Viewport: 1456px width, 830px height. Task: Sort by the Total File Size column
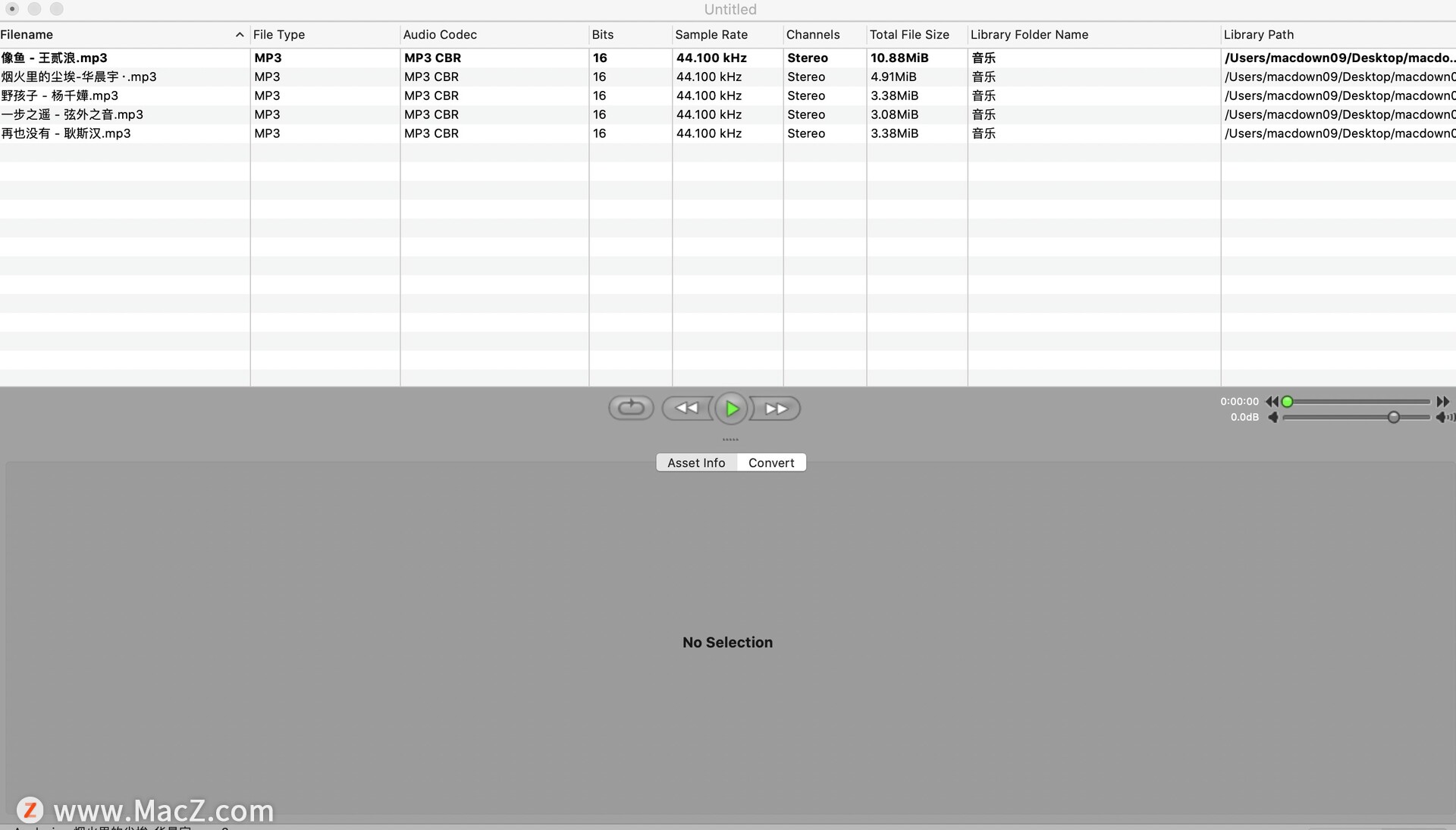tap(908, 35)
